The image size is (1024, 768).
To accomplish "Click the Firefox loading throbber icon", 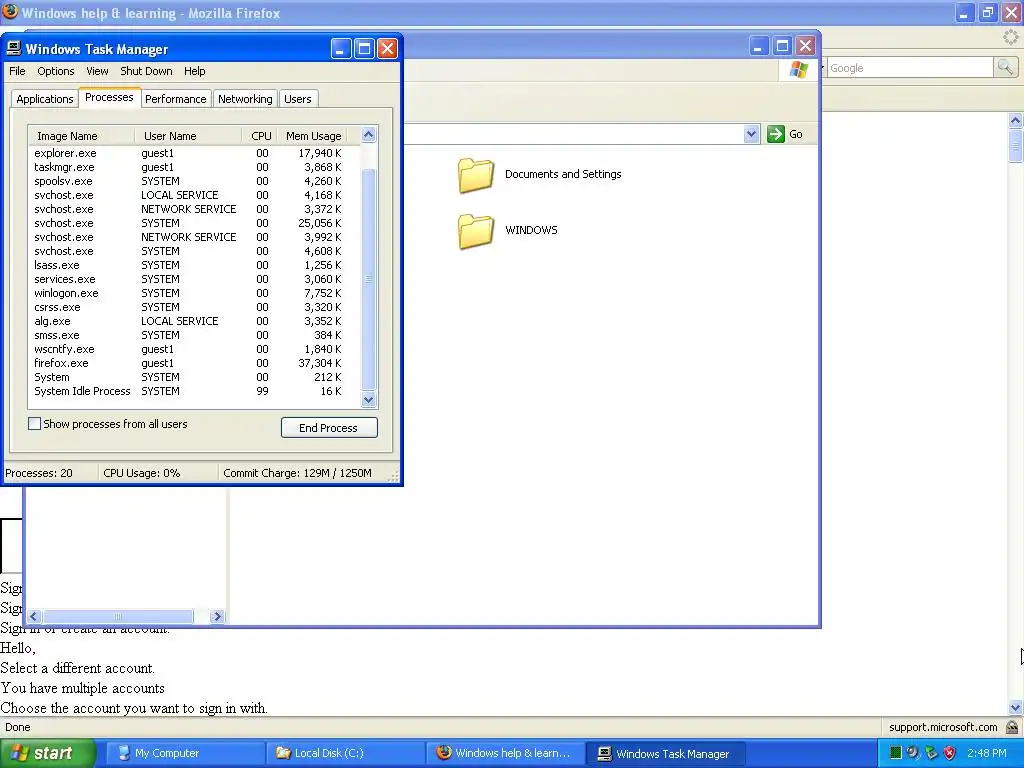I will [1011, 38].
